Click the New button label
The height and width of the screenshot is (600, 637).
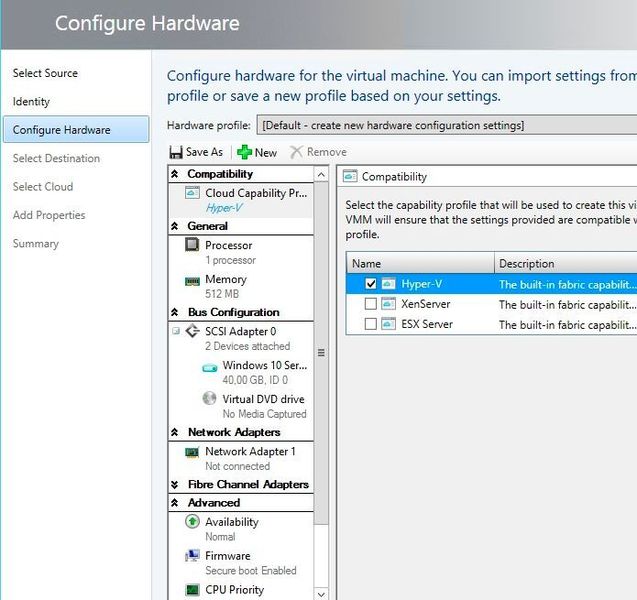click(x=266, y=153)
